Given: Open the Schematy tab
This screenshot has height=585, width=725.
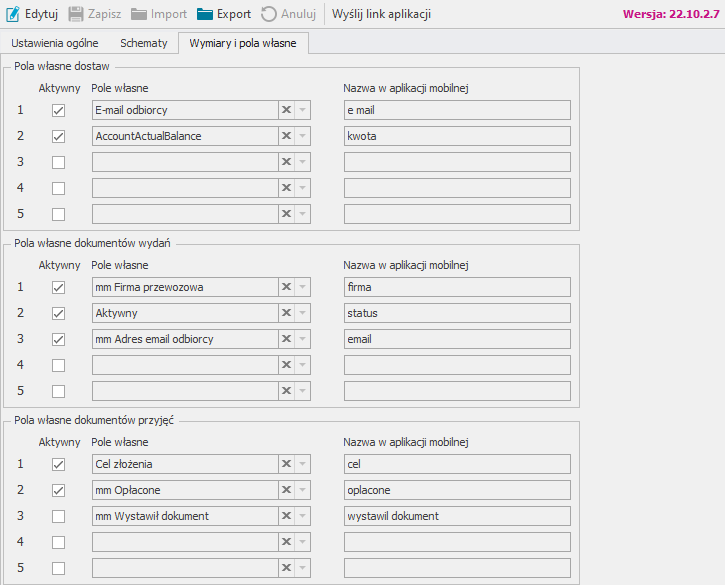Looking at the screenshot, I should click(x=143, y=43).
